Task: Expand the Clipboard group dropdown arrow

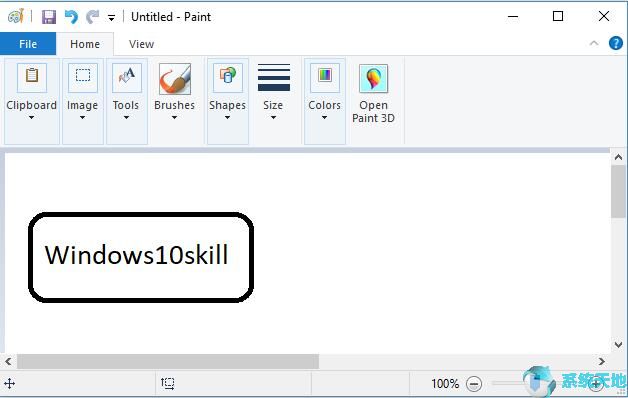Action: click(31, 117)
